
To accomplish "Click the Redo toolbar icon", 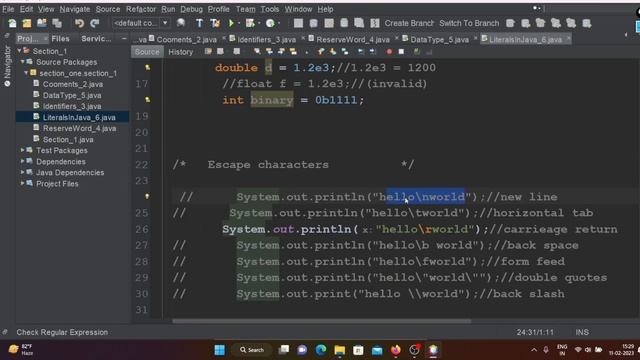I will 95,23.
